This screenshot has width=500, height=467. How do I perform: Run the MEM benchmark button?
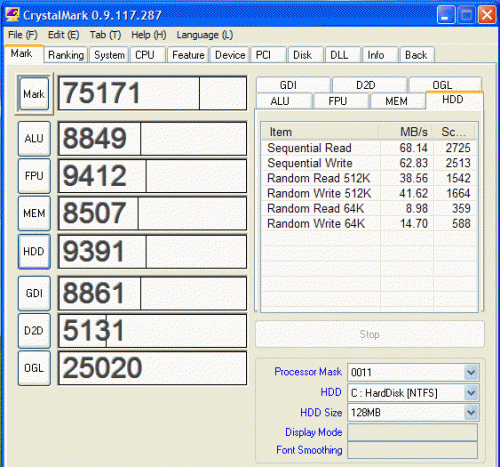click(x=34, y=213)
